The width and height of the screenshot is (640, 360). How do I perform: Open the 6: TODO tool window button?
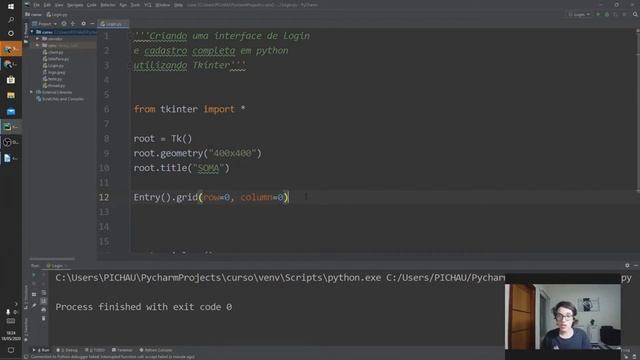(x=95, y=350)
